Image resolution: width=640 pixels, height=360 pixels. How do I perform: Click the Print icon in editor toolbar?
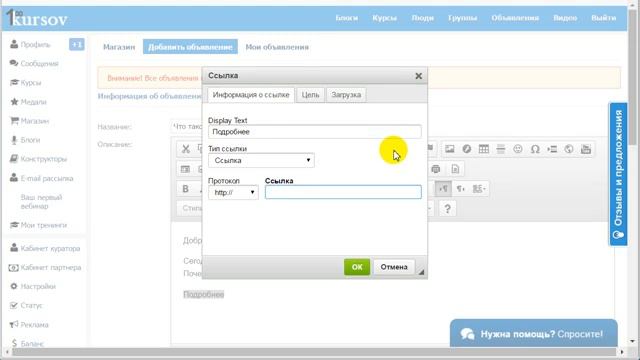pyautogui.click(x=436, y=169)
